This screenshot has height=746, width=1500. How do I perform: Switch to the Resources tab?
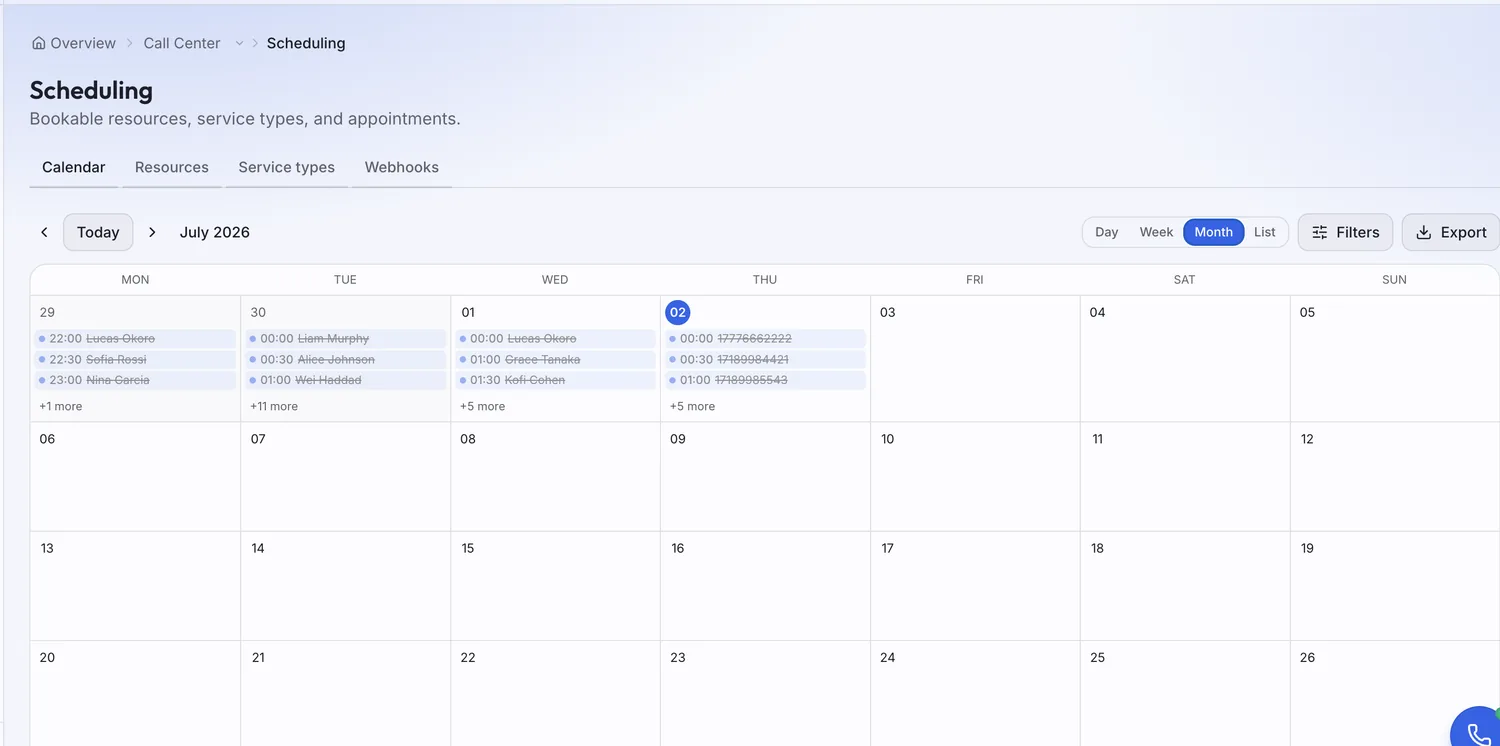(172, 167)
